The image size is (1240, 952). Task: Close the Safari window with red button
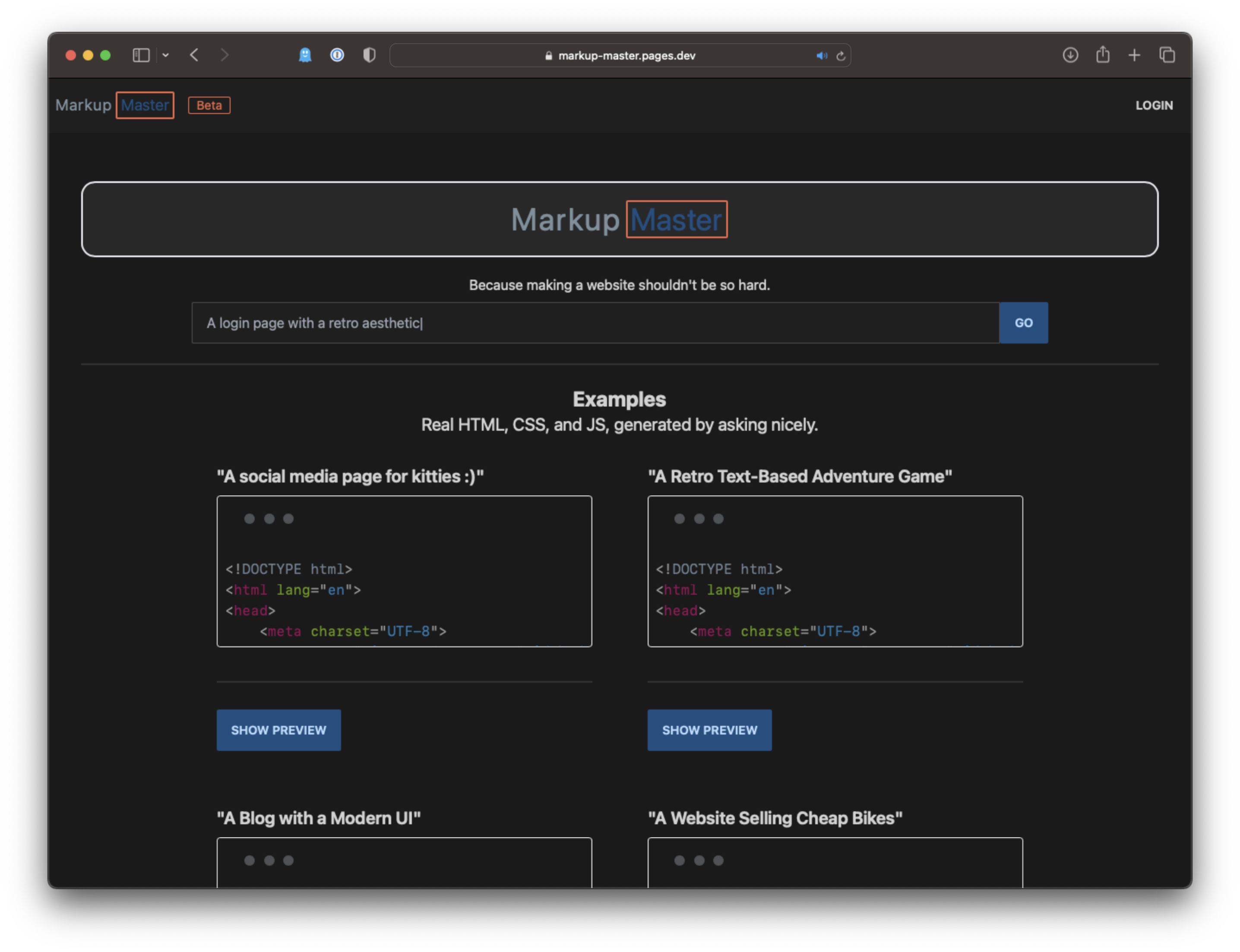(71, 55)
